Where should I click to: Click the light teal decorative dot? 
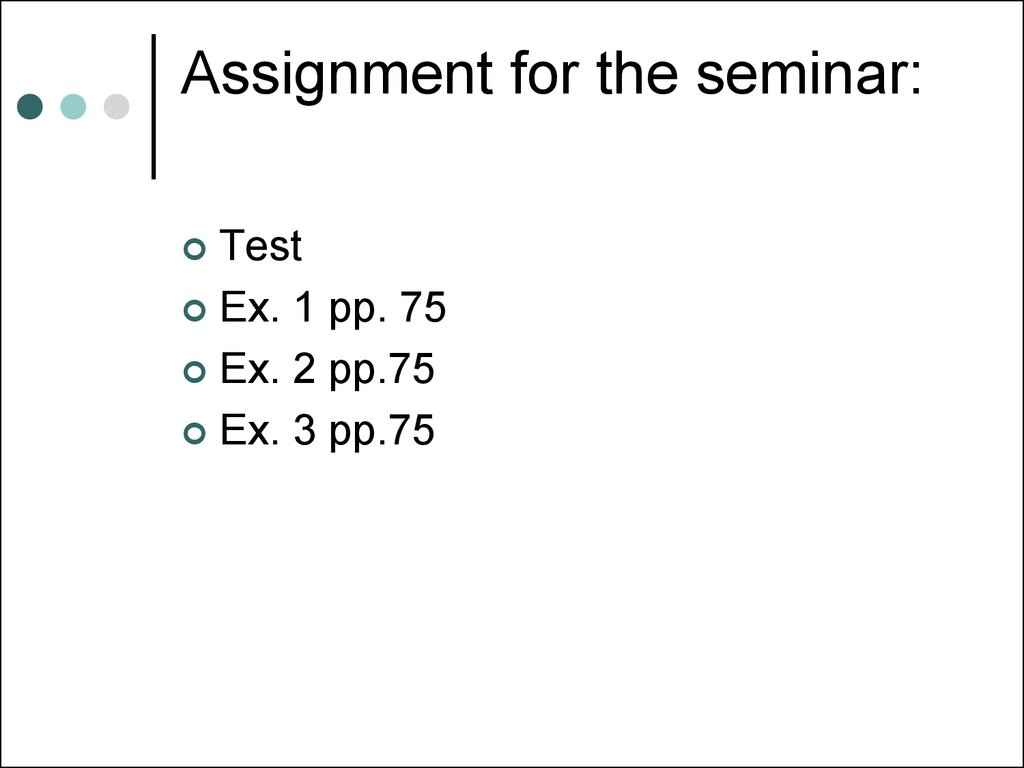(73, 106)
